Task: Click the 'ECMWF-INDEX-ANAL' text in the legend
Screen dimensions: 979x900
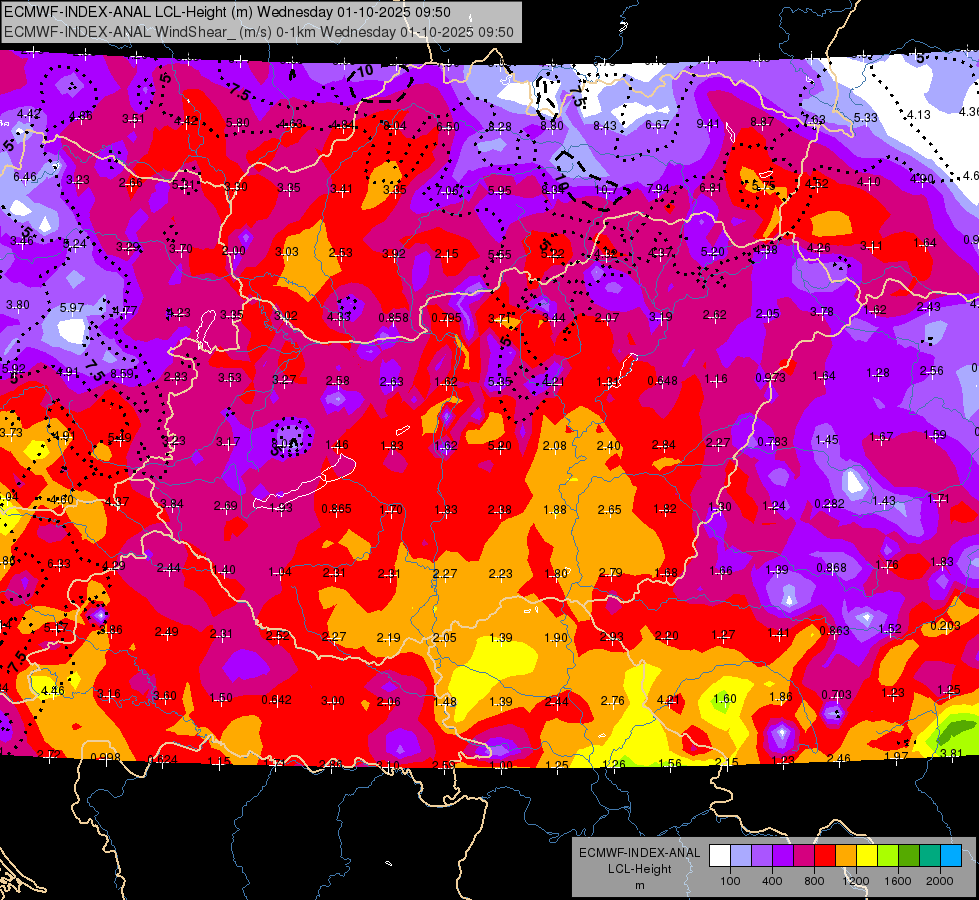Action: click(x=639, y=853)
